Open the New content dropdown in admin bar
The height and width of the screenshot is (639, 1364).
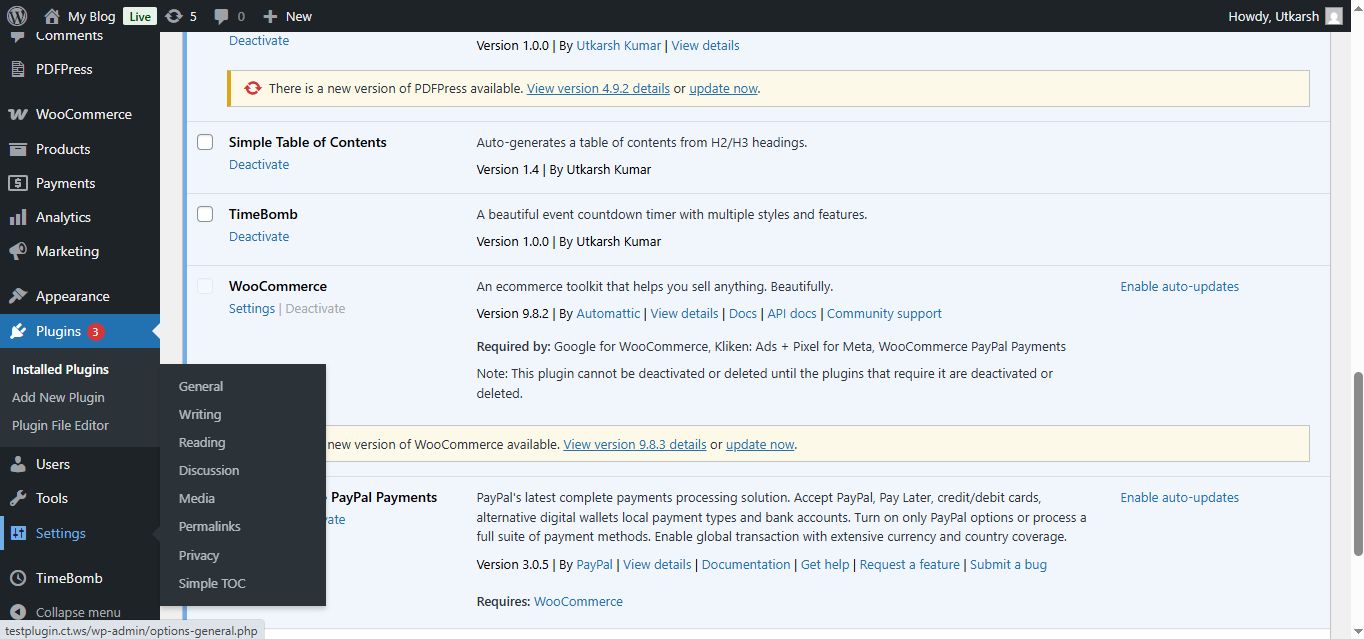pos(287,16)
